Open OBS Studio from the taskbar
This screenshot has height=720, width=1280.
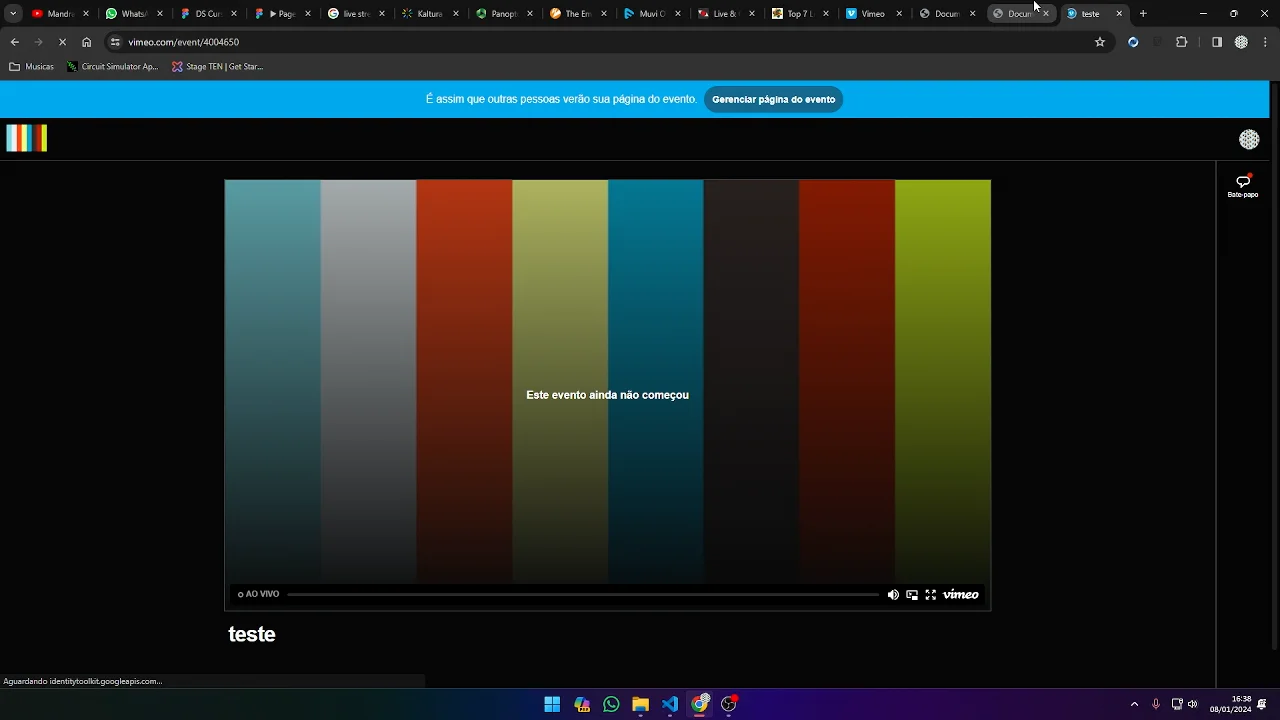click(729, 704)
